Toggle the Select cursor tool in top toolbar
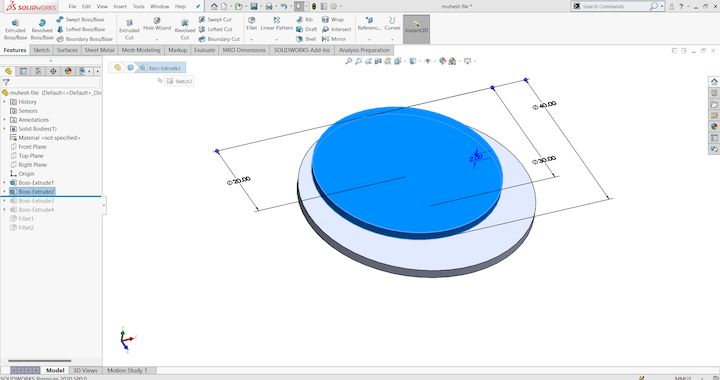The width and height of the screenshot is (720, 380). point(299,6)
